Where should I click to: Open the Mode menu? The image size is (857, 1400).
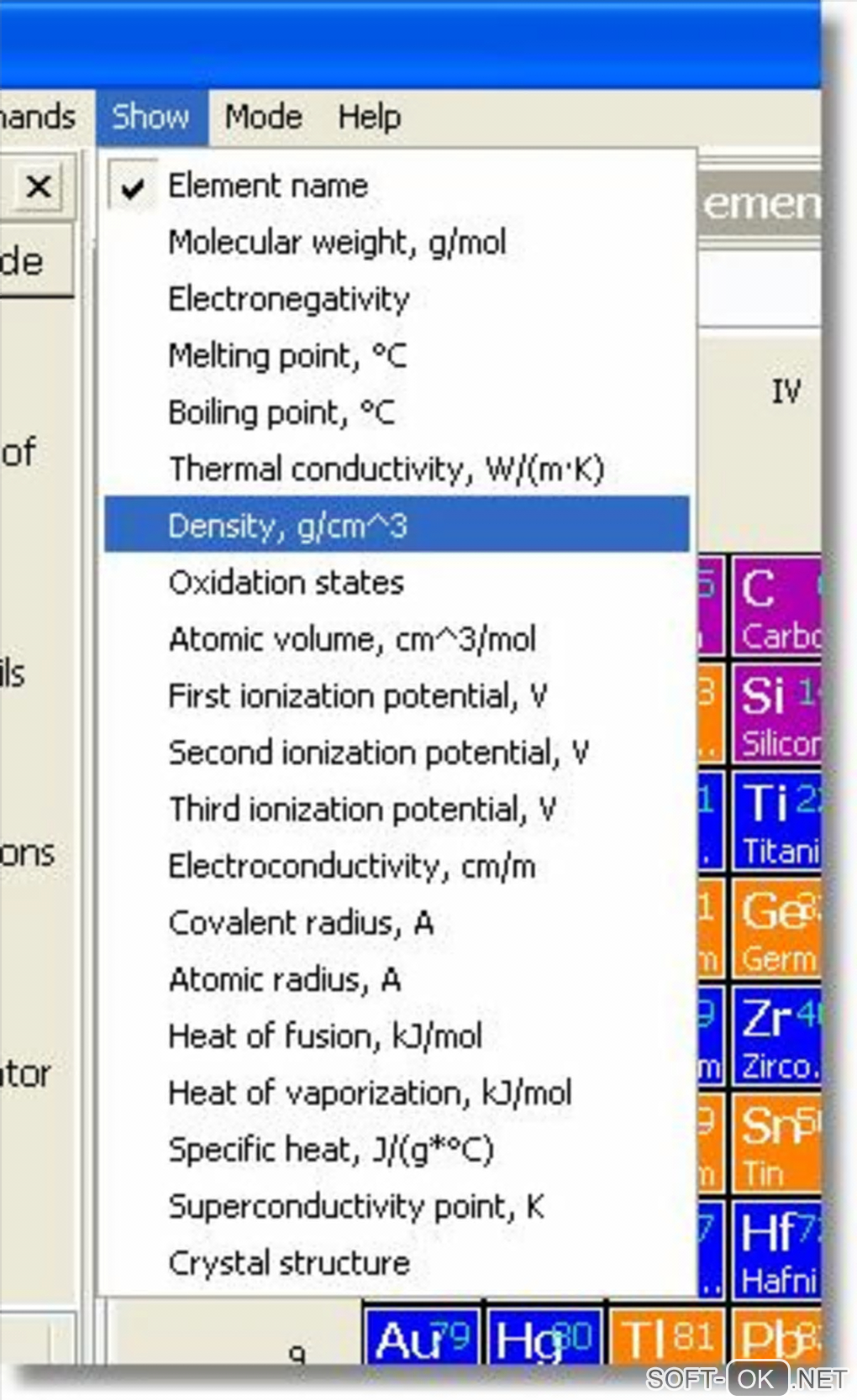coord(263,117)
